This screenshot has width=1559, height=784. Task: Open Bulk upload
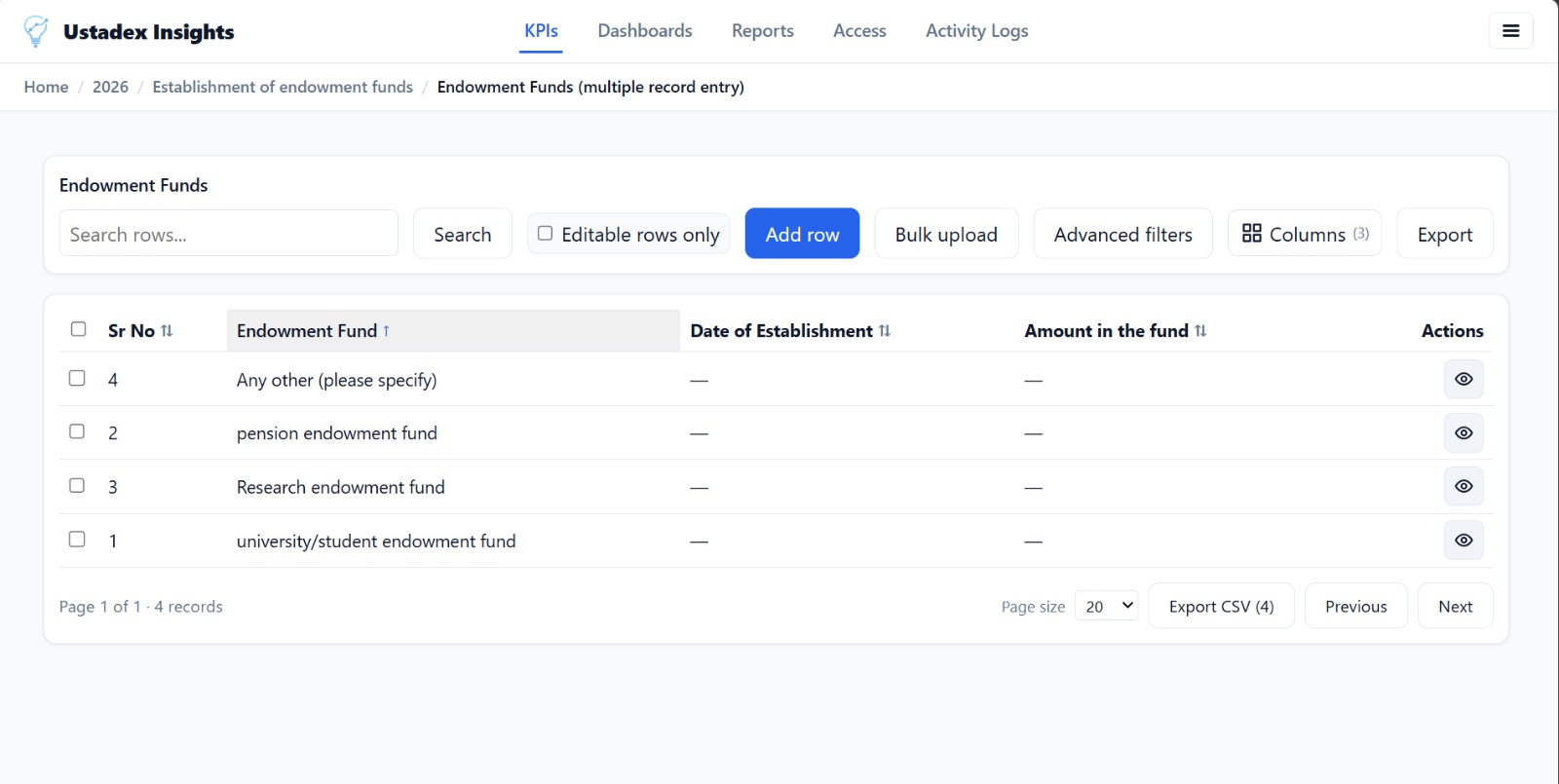click(x=946, y=234)
